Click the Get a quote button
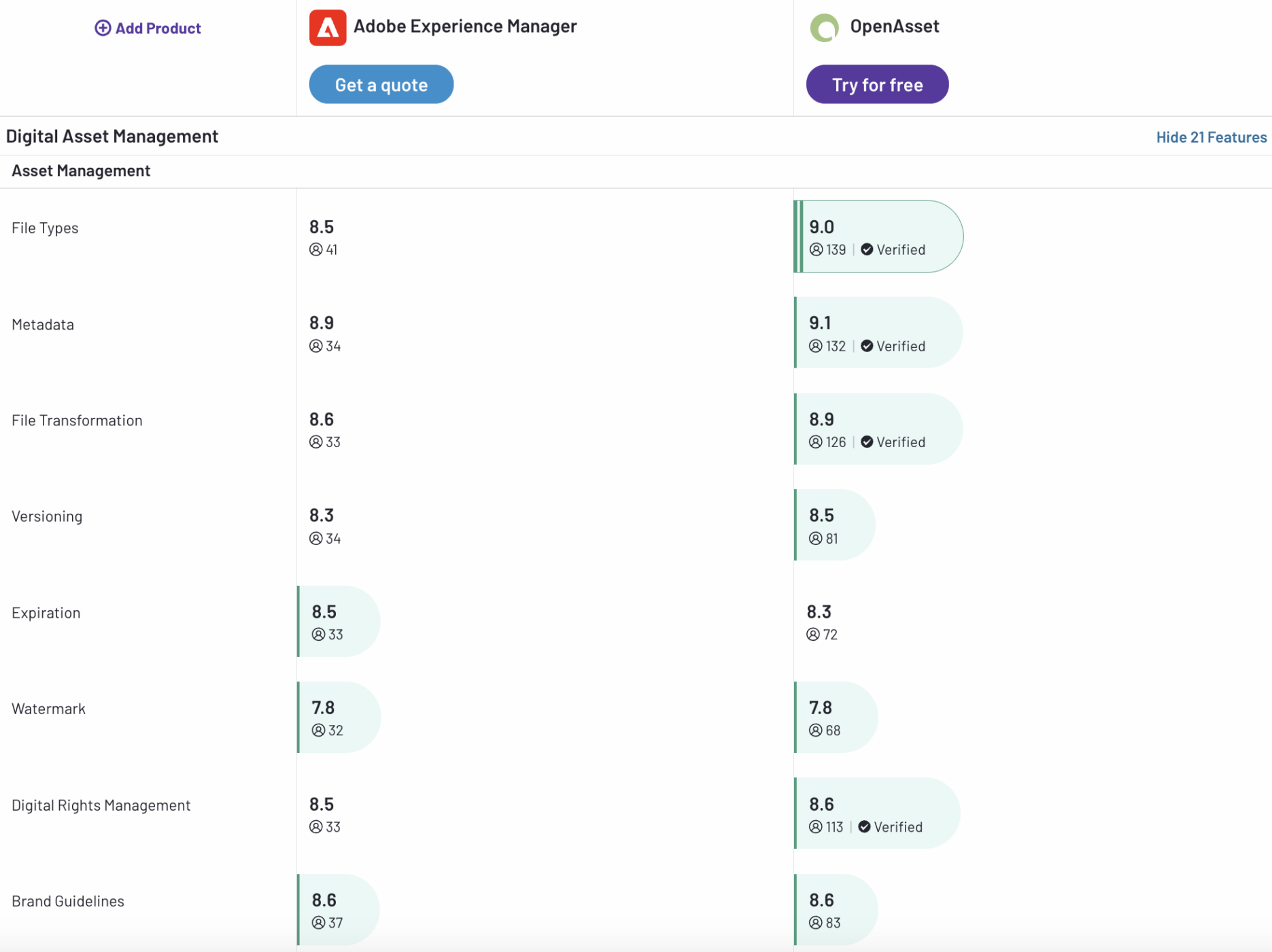The height and width of the screenshot is (952, 1272). click(381, 84)
